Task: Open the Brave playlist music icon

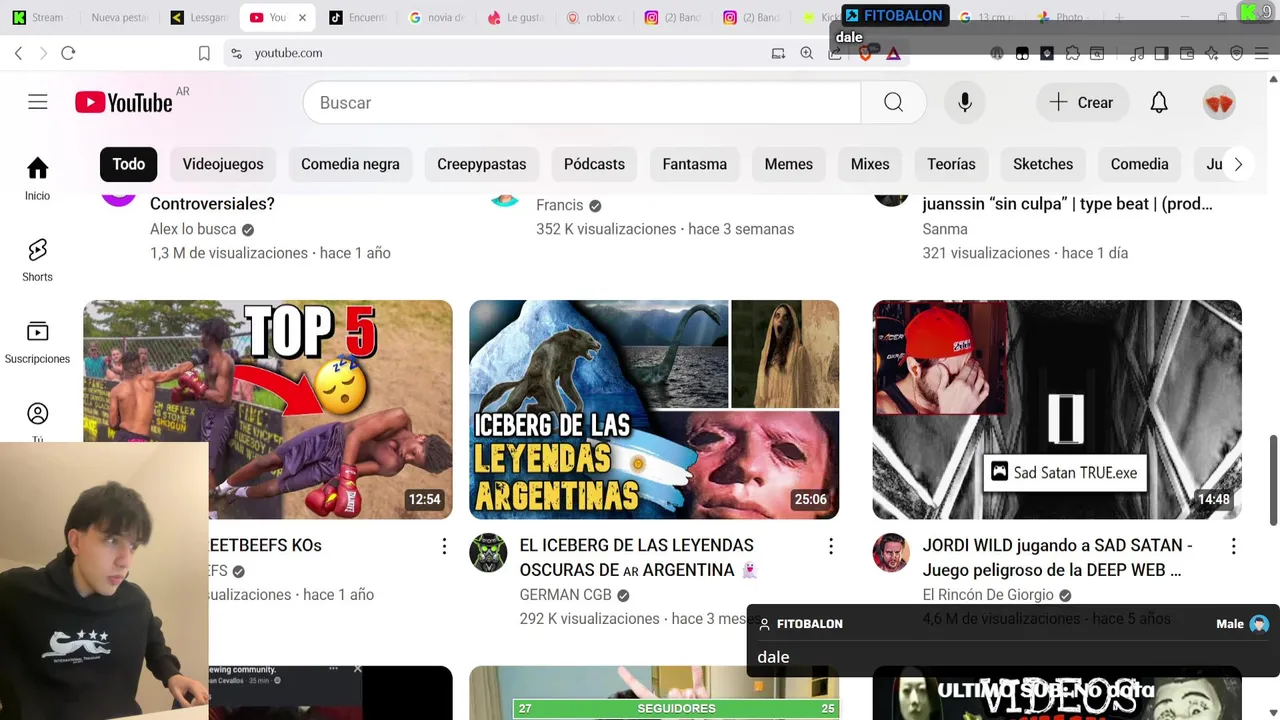Action: coord(1137,53)
